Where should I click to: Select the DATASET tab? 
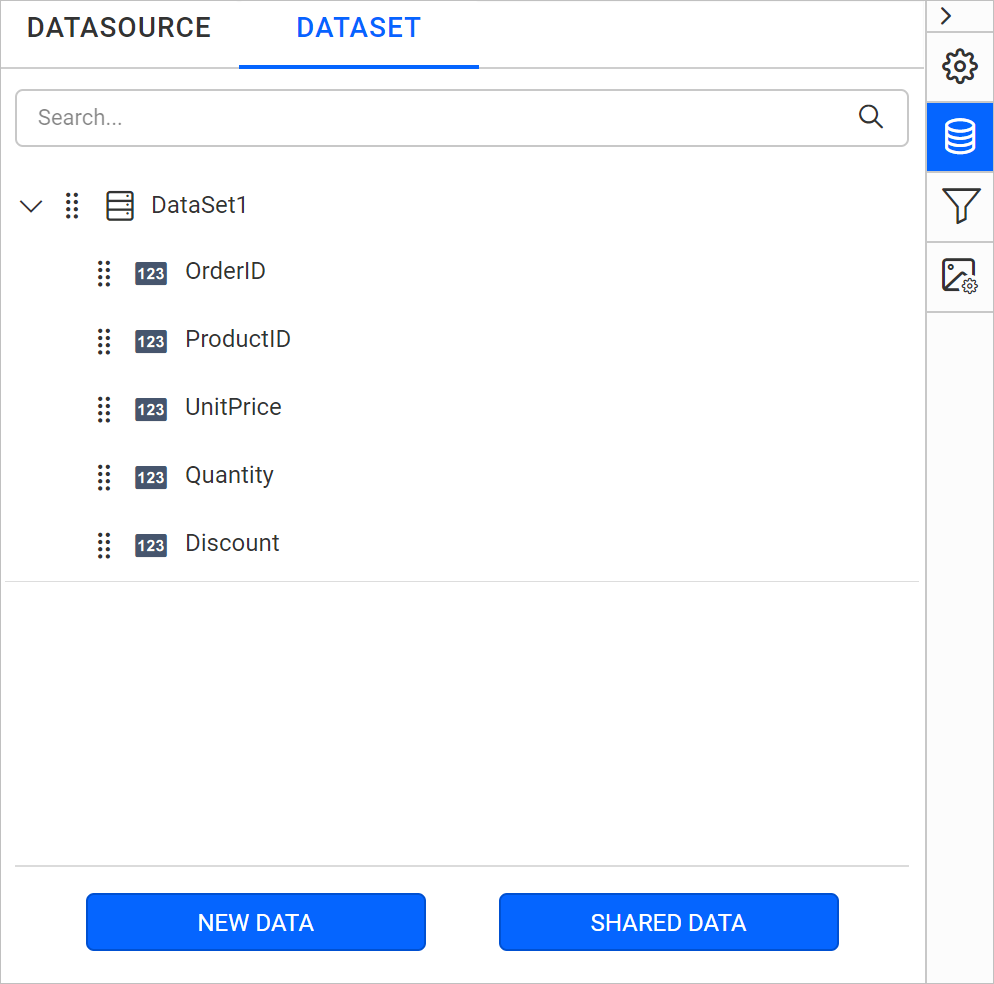coord(358,27)
